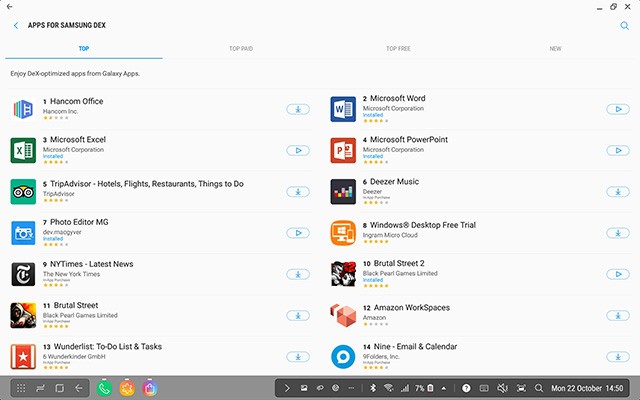
Task: Open the on-screen keyboard icon
Action: point(484,388)
